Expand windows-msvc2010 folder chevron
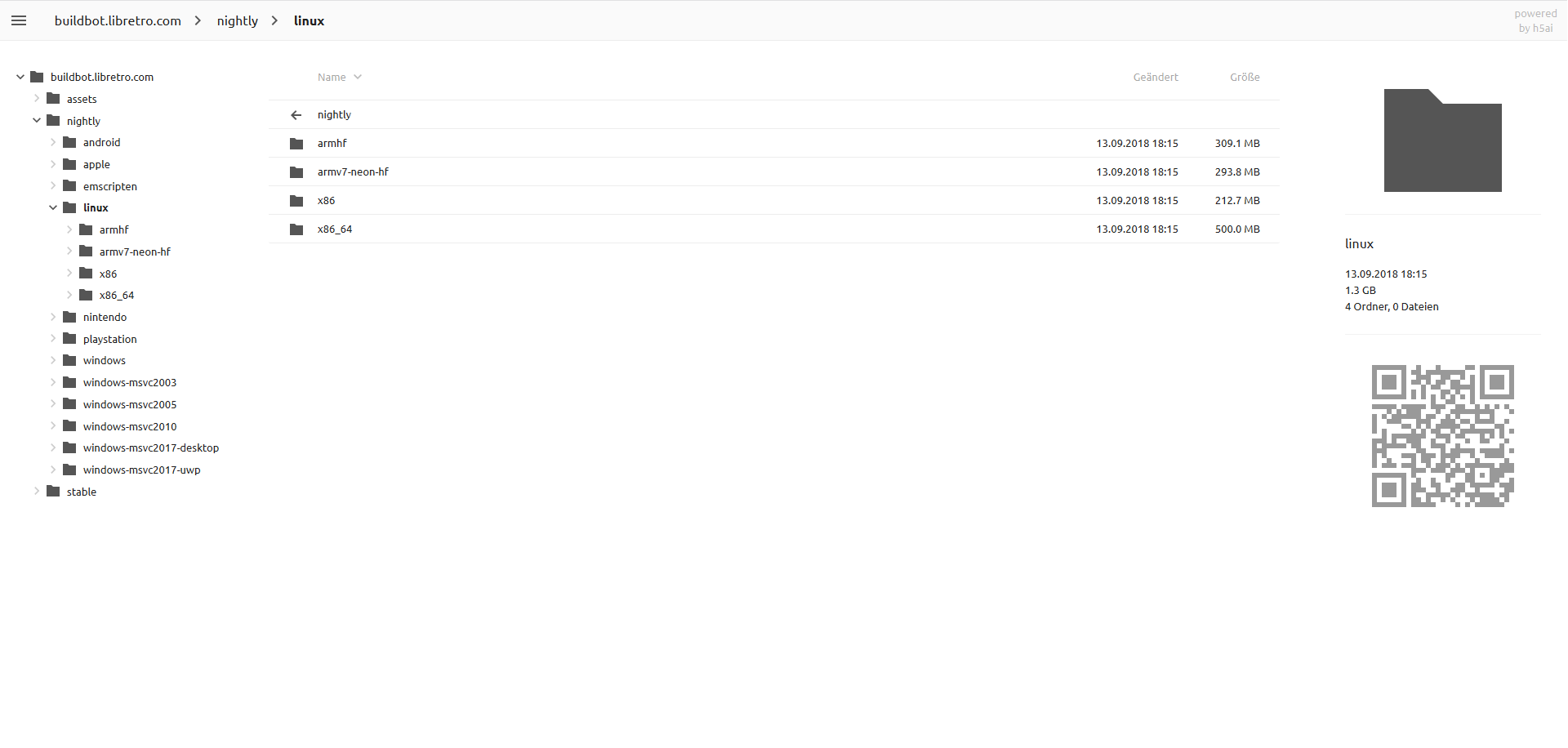The image size is (1568, 748). (x=53, y=425)
